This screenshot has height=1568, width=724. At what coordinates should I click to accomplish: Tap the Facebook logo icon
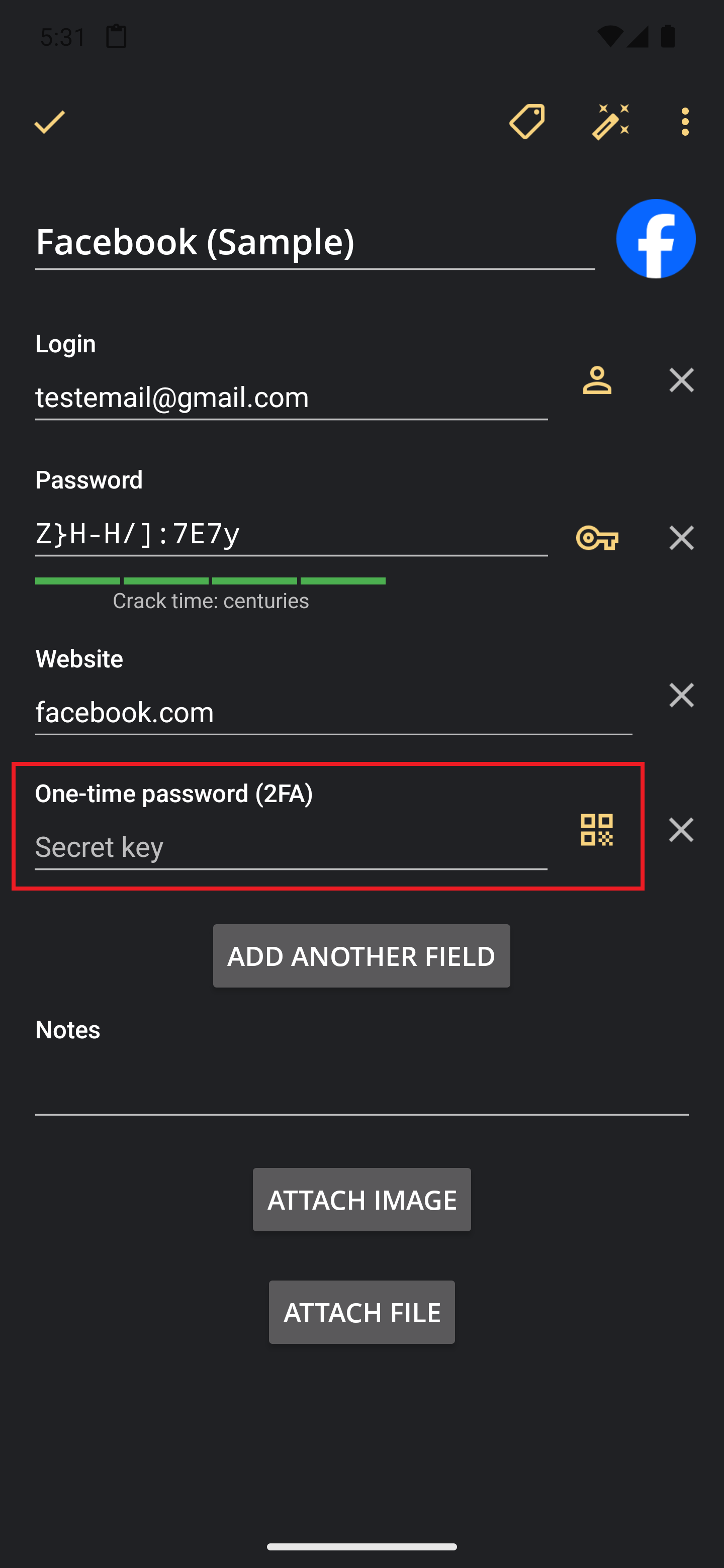(x=656, y=239)
